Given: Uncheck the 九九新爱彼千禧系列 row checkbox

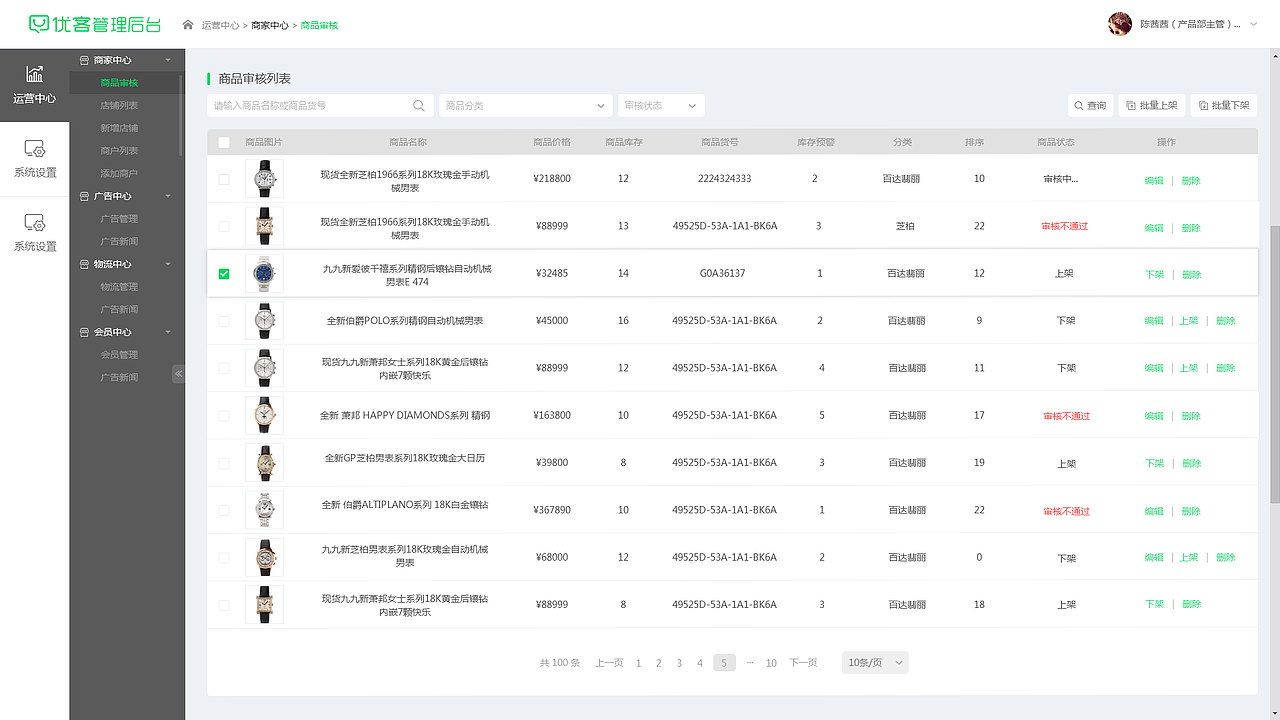Looking at the screenshot, I should click(224, 273).
